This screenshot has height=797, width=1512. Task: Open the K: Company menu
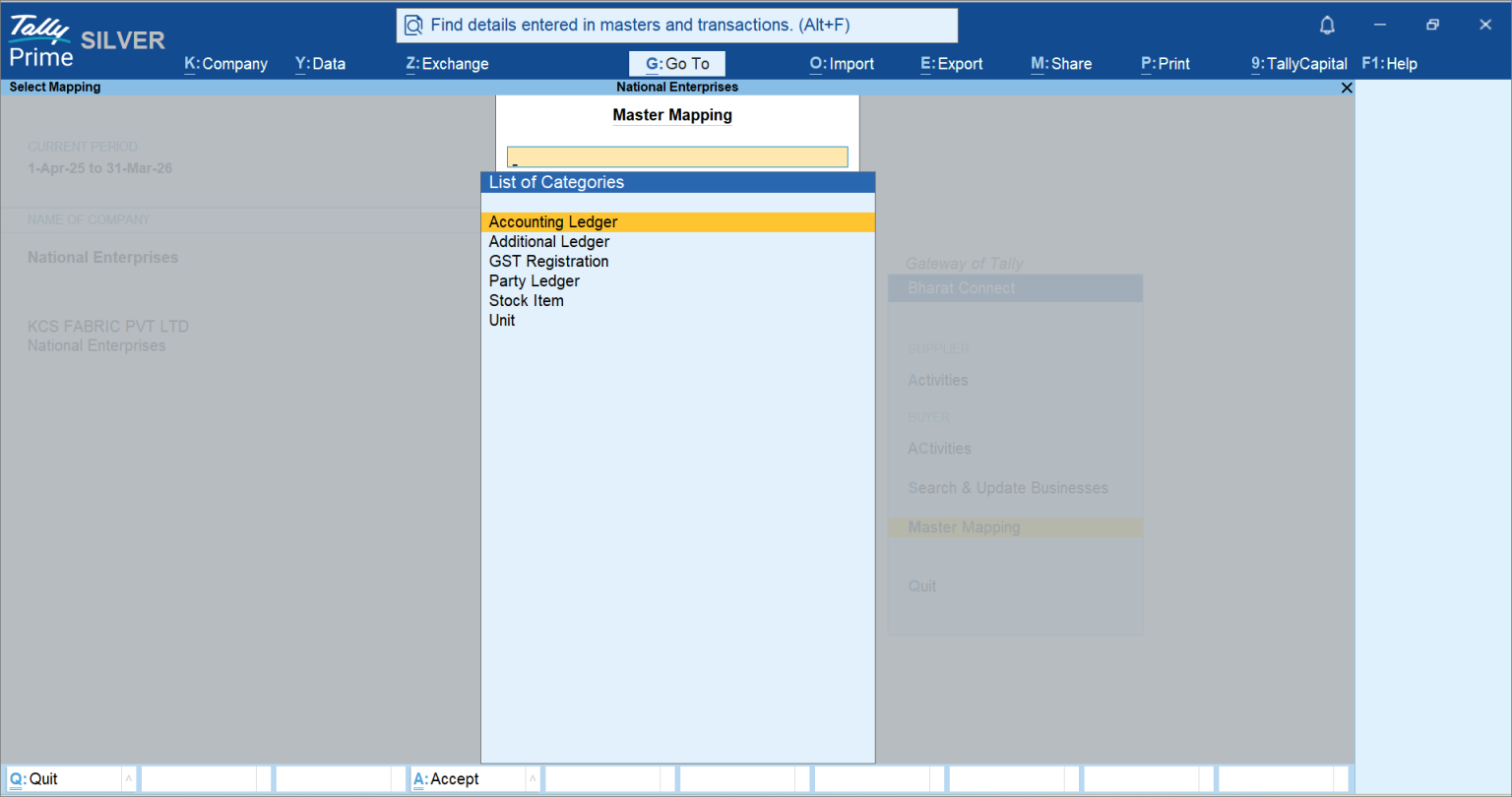(225, 64)
